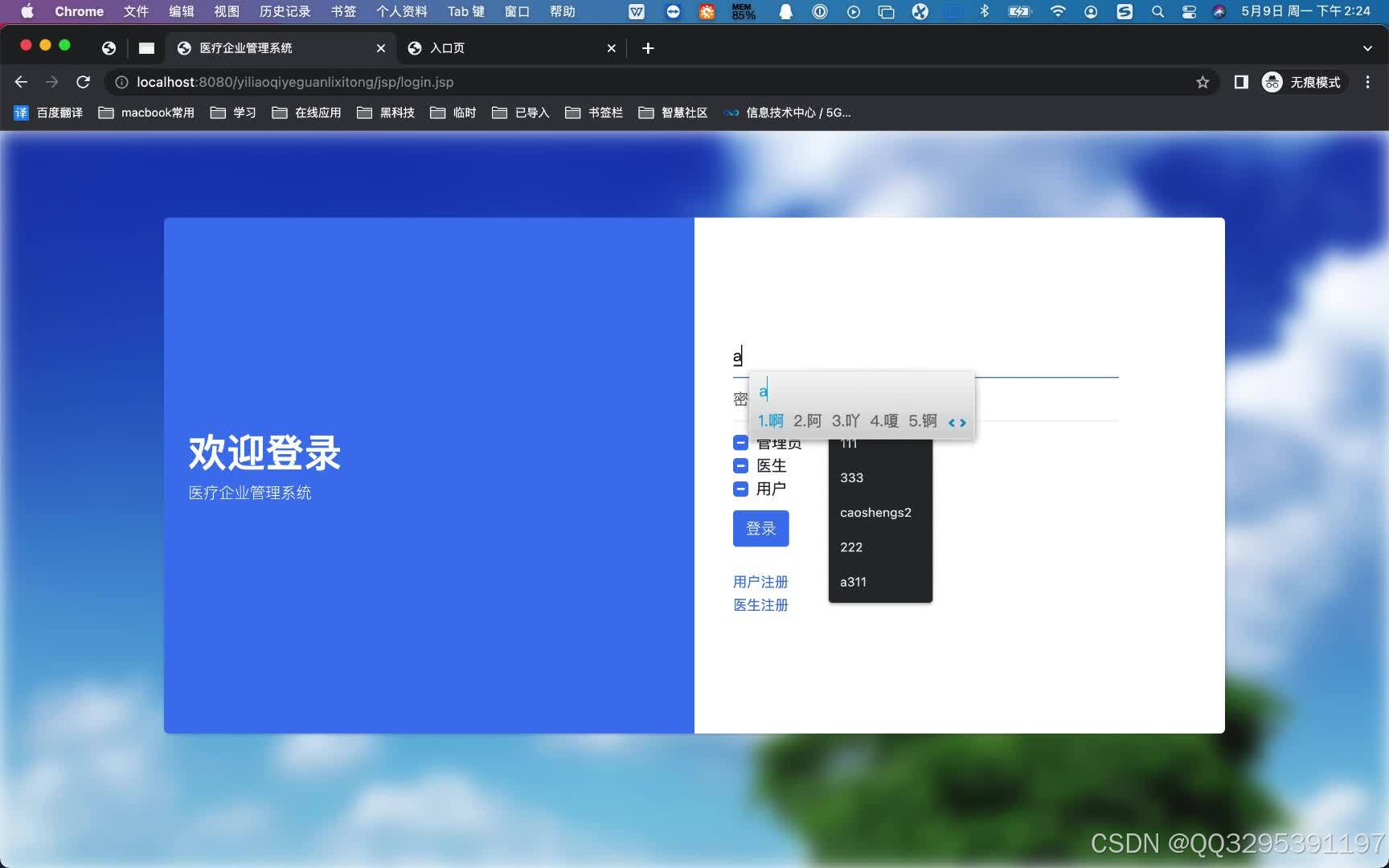The image size is (1389, 868).
Task: Open the Chrome three-dot menu
Action: [x=1367, y=82]
